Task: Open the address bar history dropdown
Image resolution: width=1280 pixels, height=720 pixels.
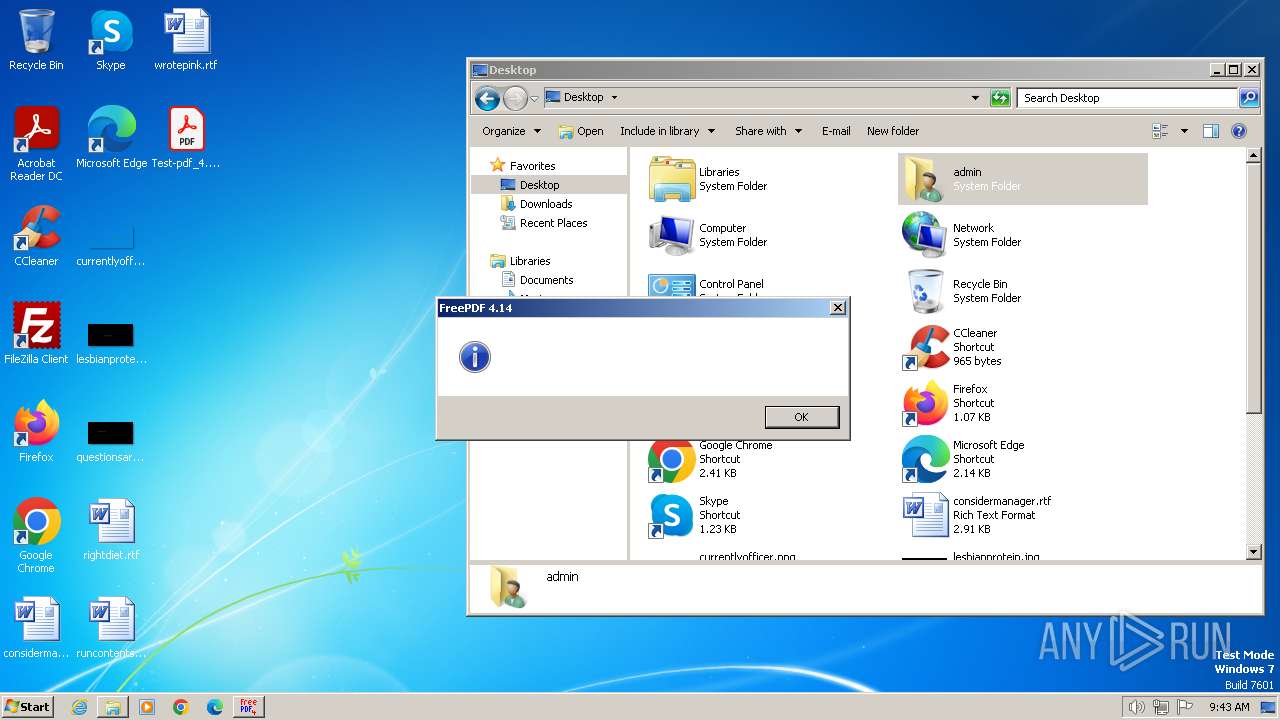Action: pos(975,98)
